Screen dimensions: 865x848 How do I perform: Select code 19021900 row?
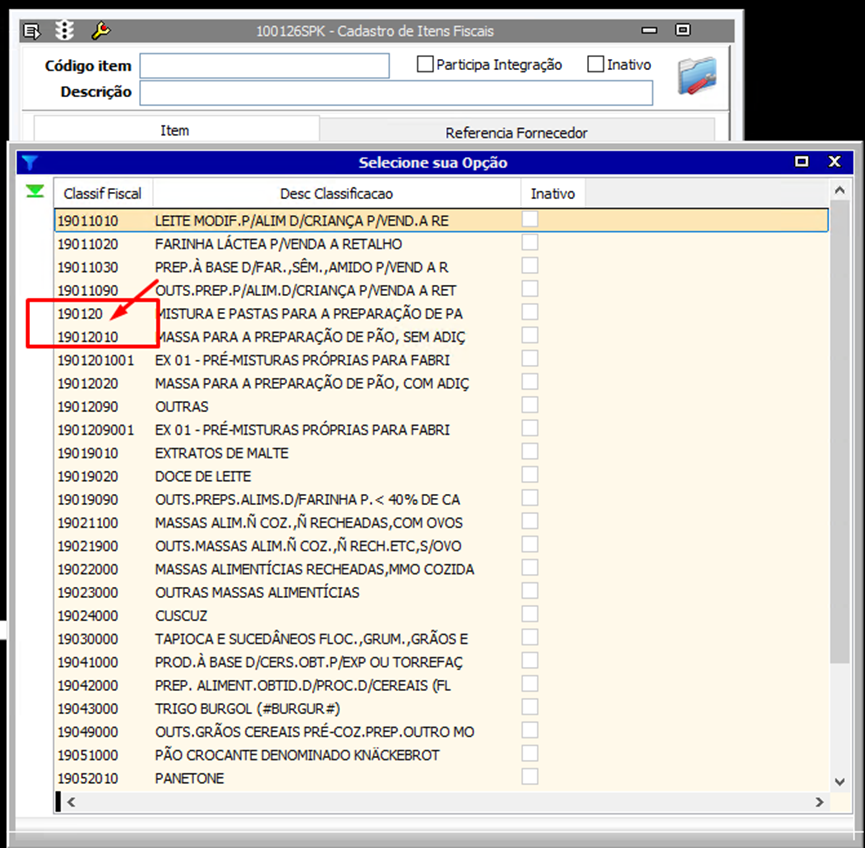point(441,546)
